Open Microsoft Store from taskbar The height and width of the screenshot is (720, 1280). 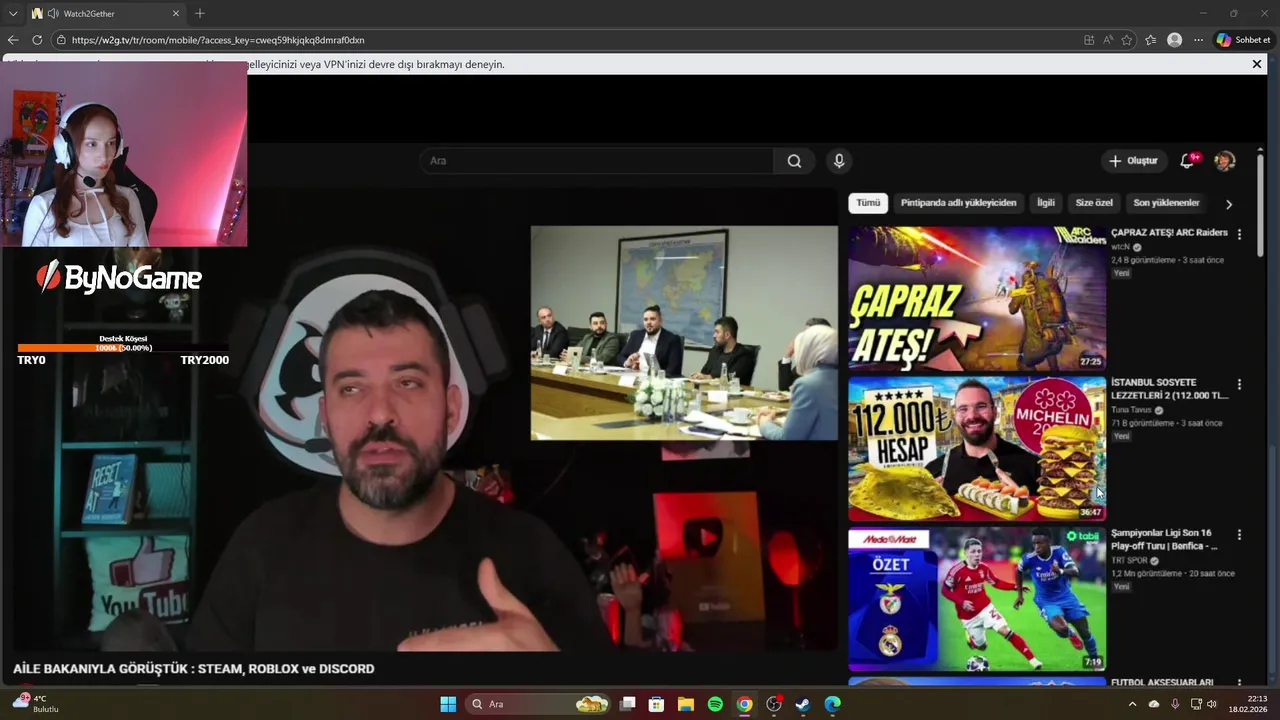tap(657, 704)
